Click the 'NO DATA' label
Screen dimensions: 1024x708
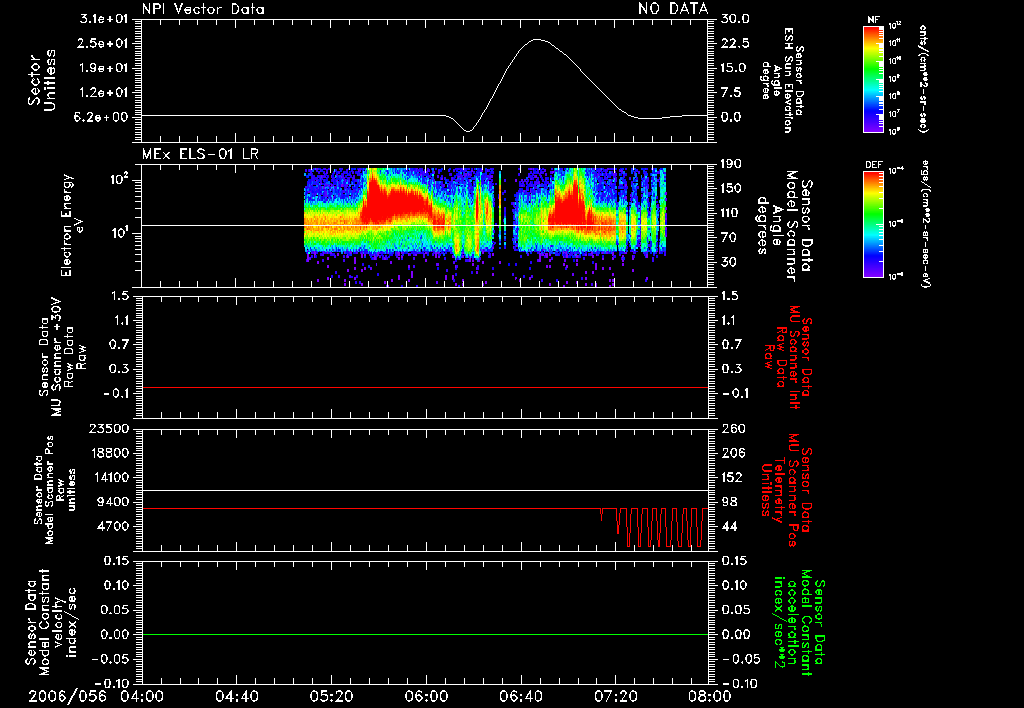tap(673, 9)
